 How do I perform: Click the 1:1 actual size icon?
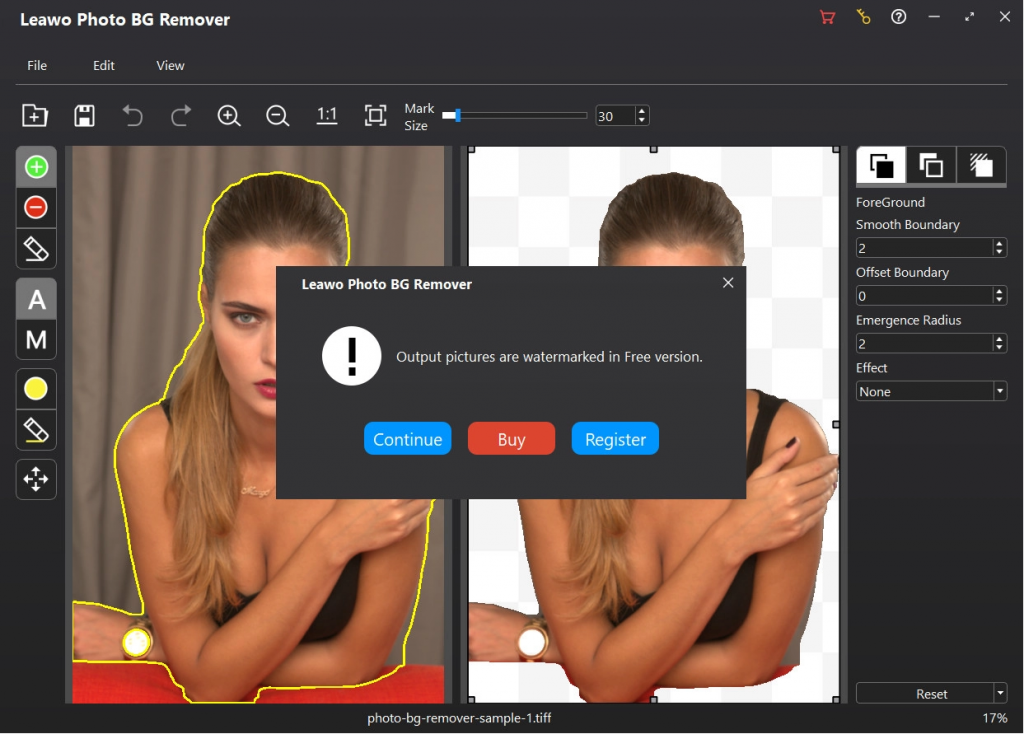326,115
